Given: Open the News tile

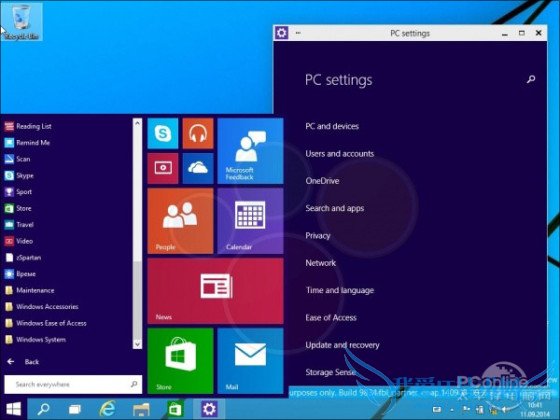Looking at the screenshot, I should 215,291.
